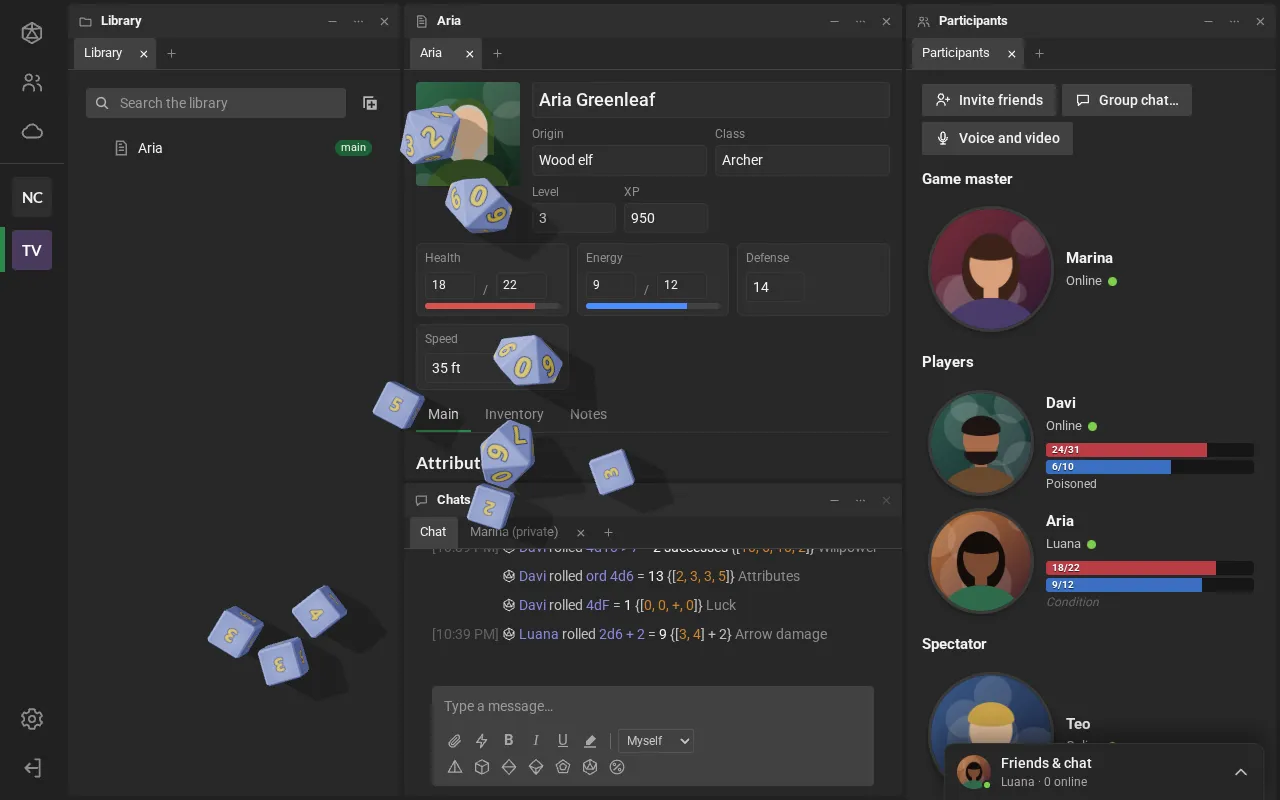Add a new tab in the Participants panel
This screenshot has height=800, width=1280.
1039,53
